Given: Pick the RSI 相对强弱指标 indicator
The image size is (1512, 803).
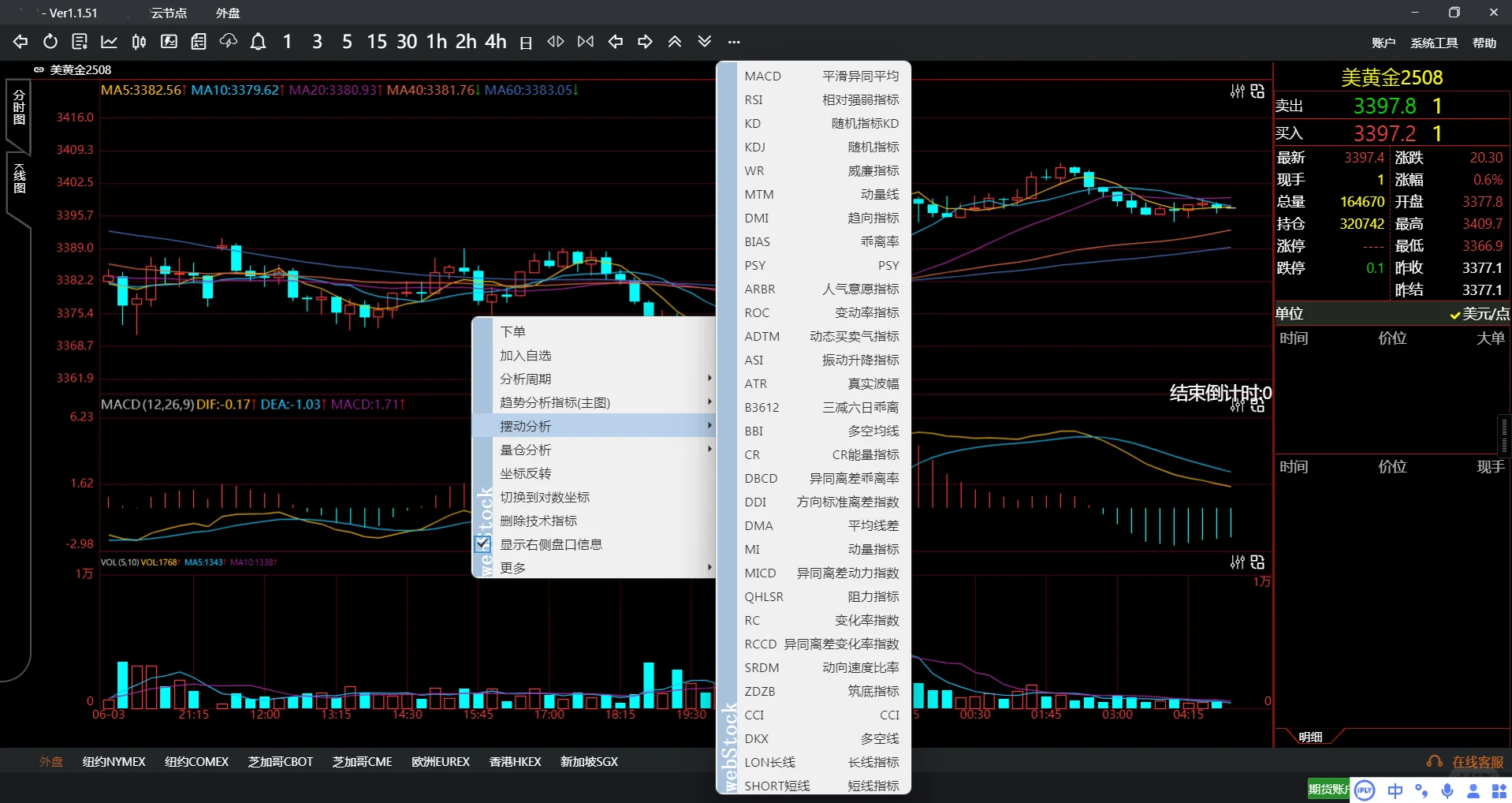Looking at the screenshot, I should [x=821, y=99].
